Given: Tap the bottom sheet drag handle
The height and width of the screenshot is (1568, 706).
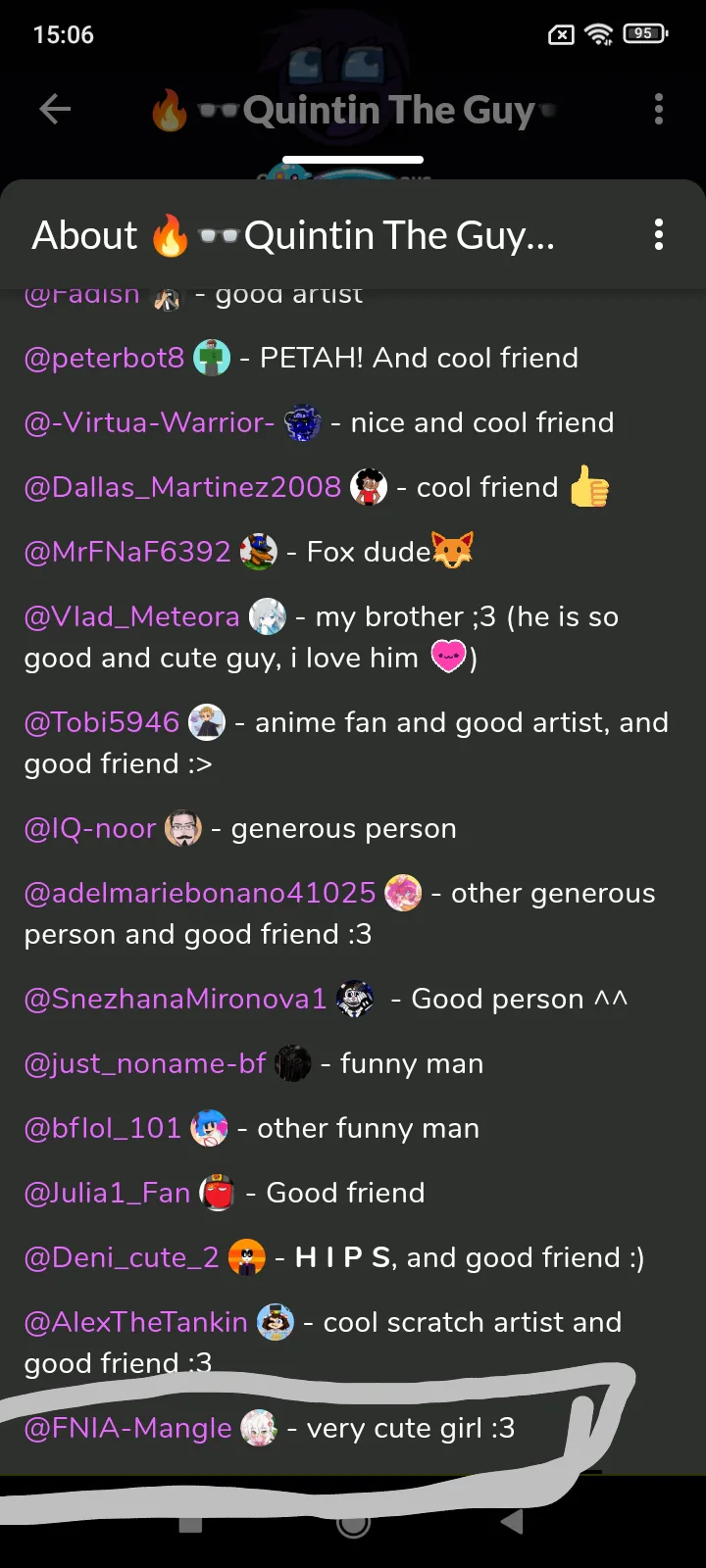Looking at the screenshot, I should (x=353, y=160).
